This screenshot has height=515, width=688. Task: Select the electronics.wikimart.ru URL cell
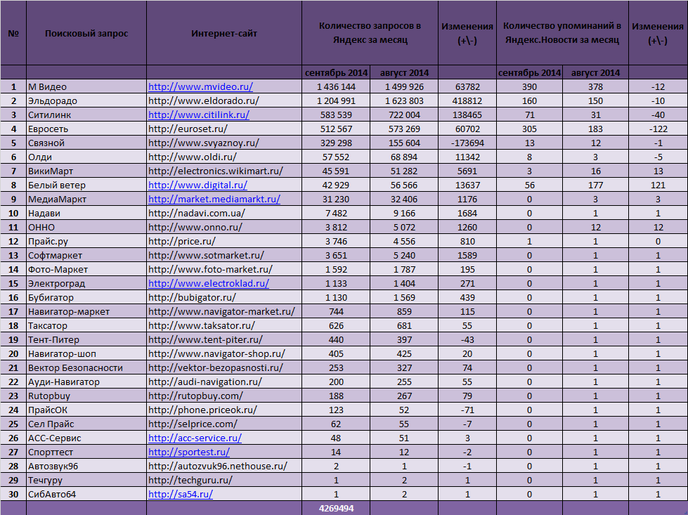224,171
